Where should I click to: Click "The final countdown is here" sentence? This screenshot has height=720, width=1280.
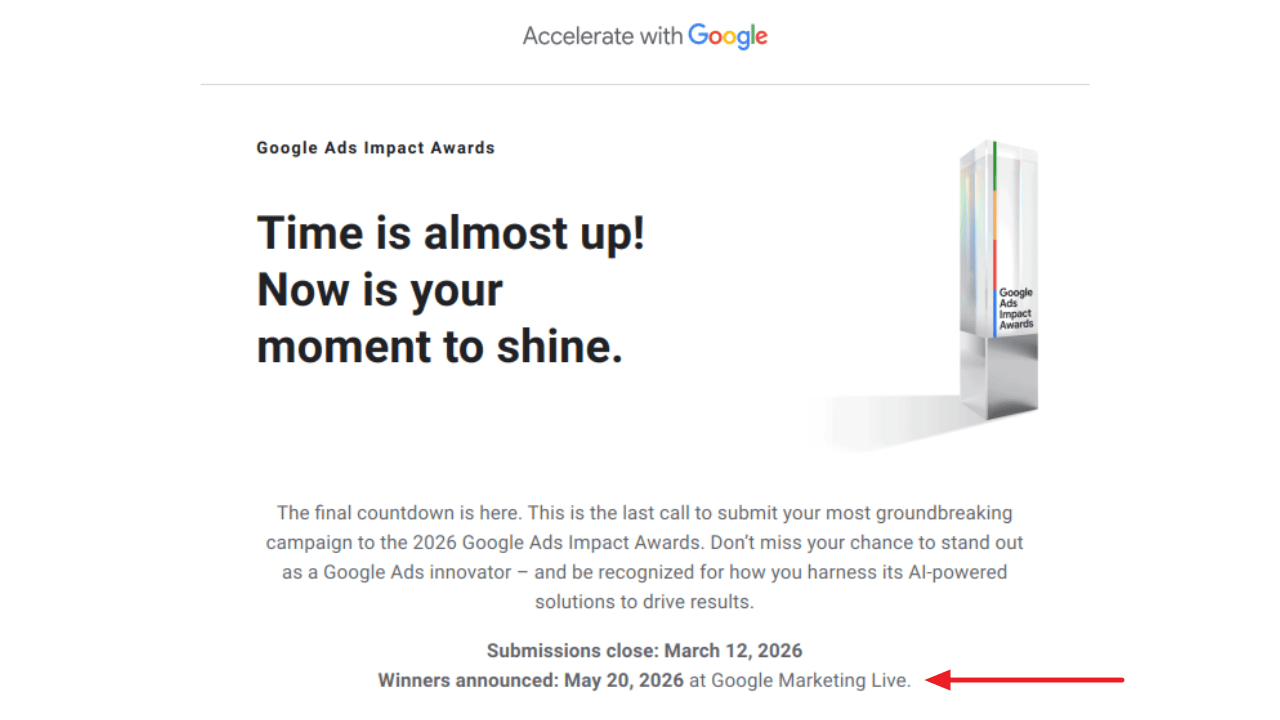[x=398, y=513]
